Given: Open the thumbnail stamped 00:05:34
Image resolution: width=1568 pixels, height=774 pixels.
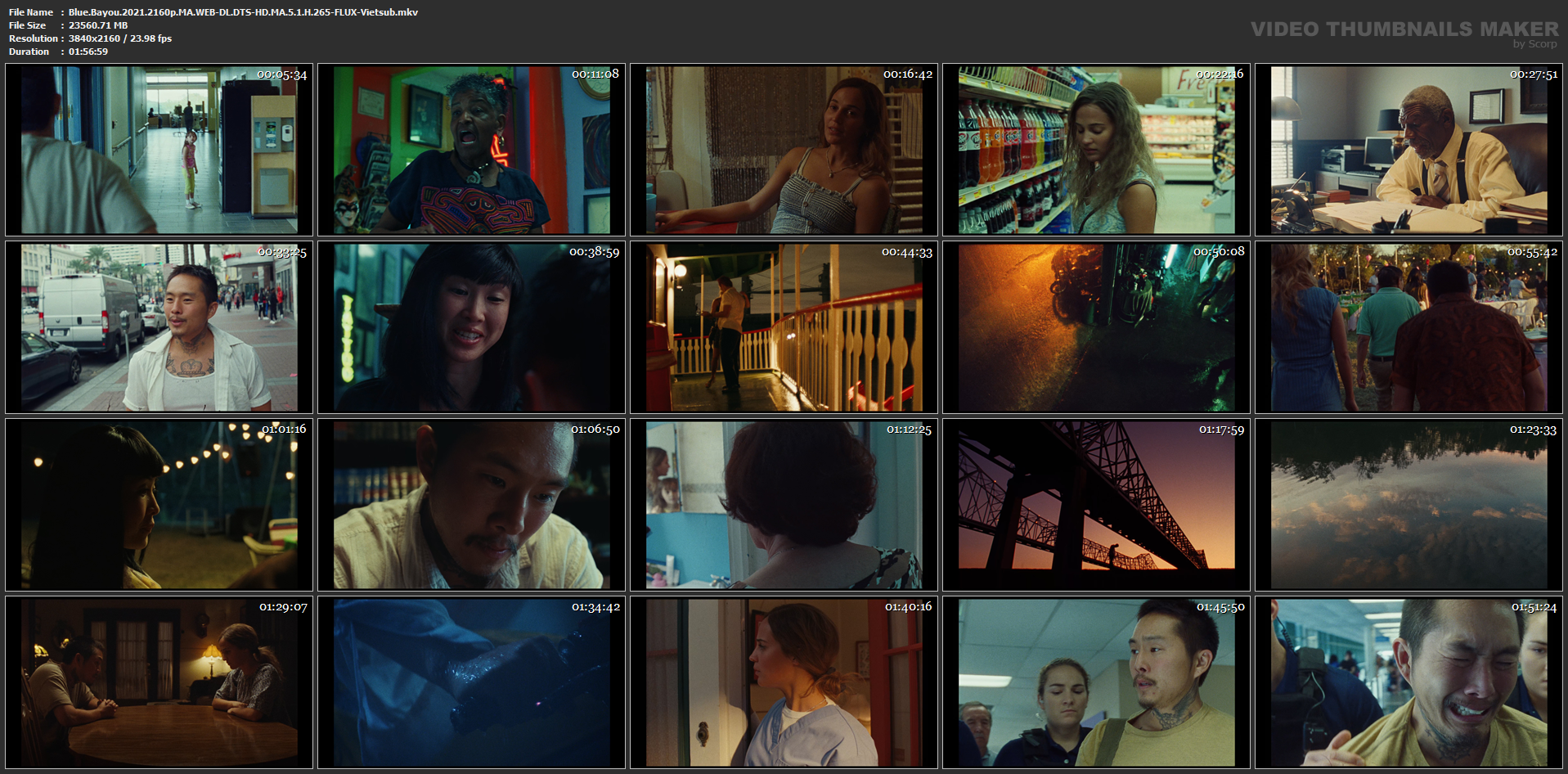Looking at the screenshot, I should coord(159,151).
